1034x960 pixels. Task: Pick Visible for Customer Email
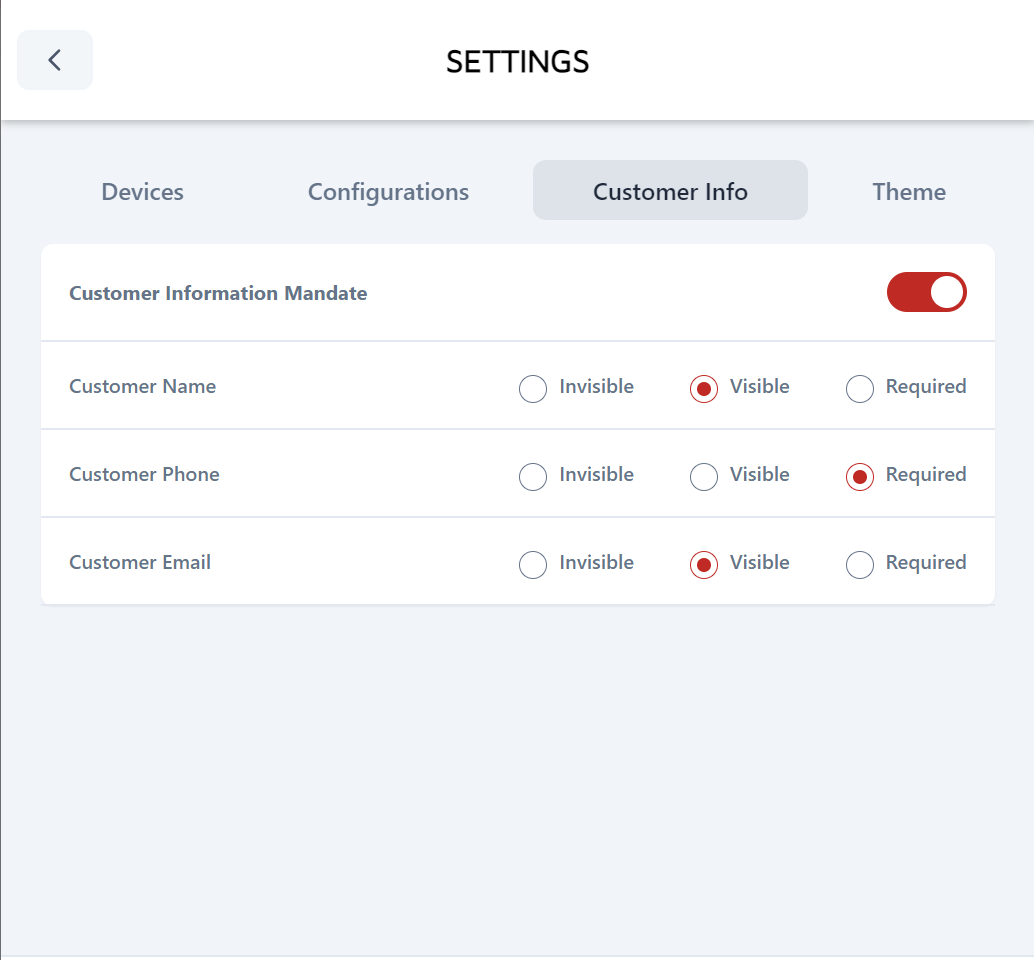pyautogui.click(x=704, y=564)
